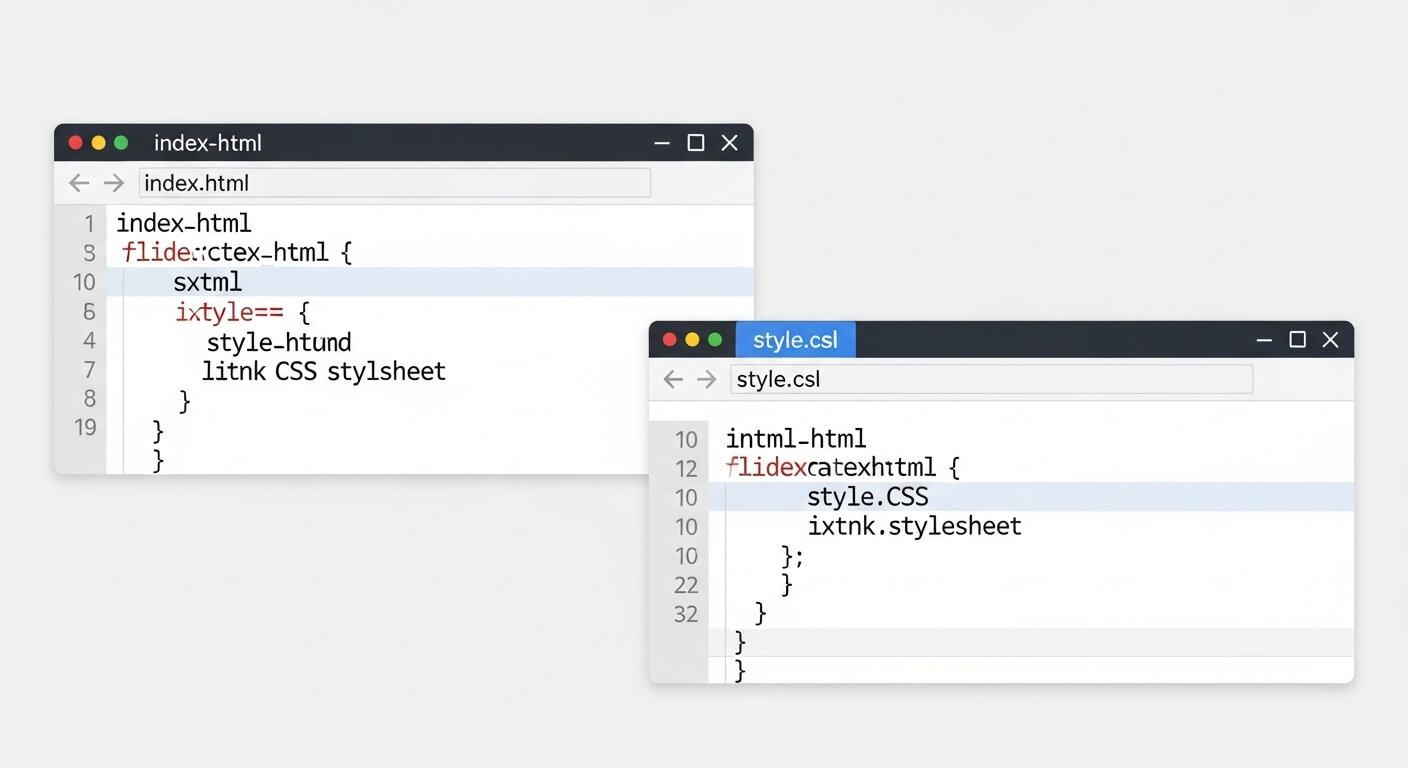Close the style.csl window with X icon
Image resolution: width=1408 pixels, height=768 pixels.
click(x=1330, y=340)
